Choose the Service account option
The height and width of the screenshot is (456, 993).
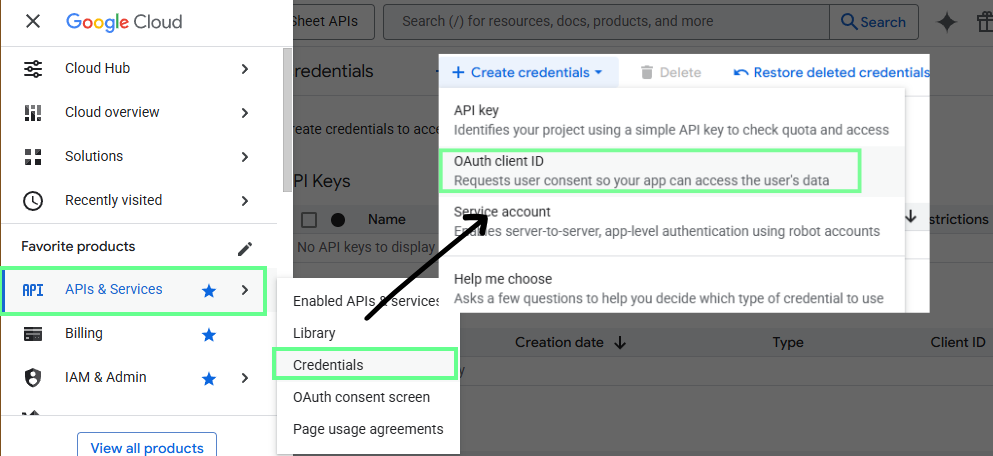click(671, 222)
